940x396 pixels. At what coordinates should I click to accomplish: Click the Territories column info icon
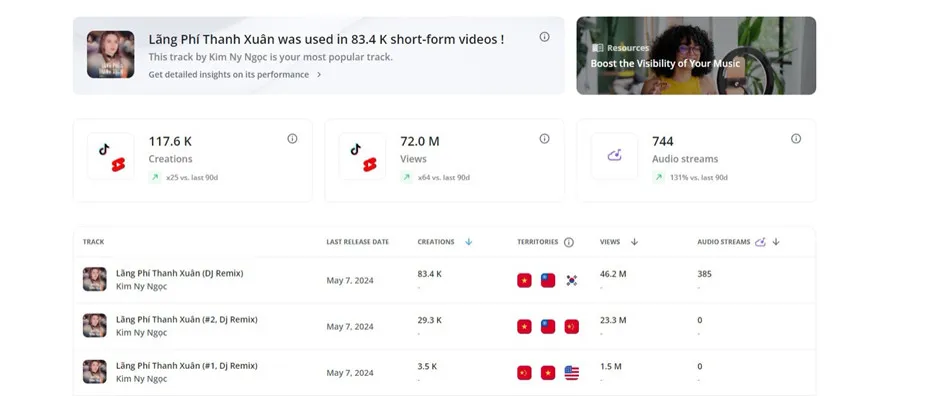point(569,242)
